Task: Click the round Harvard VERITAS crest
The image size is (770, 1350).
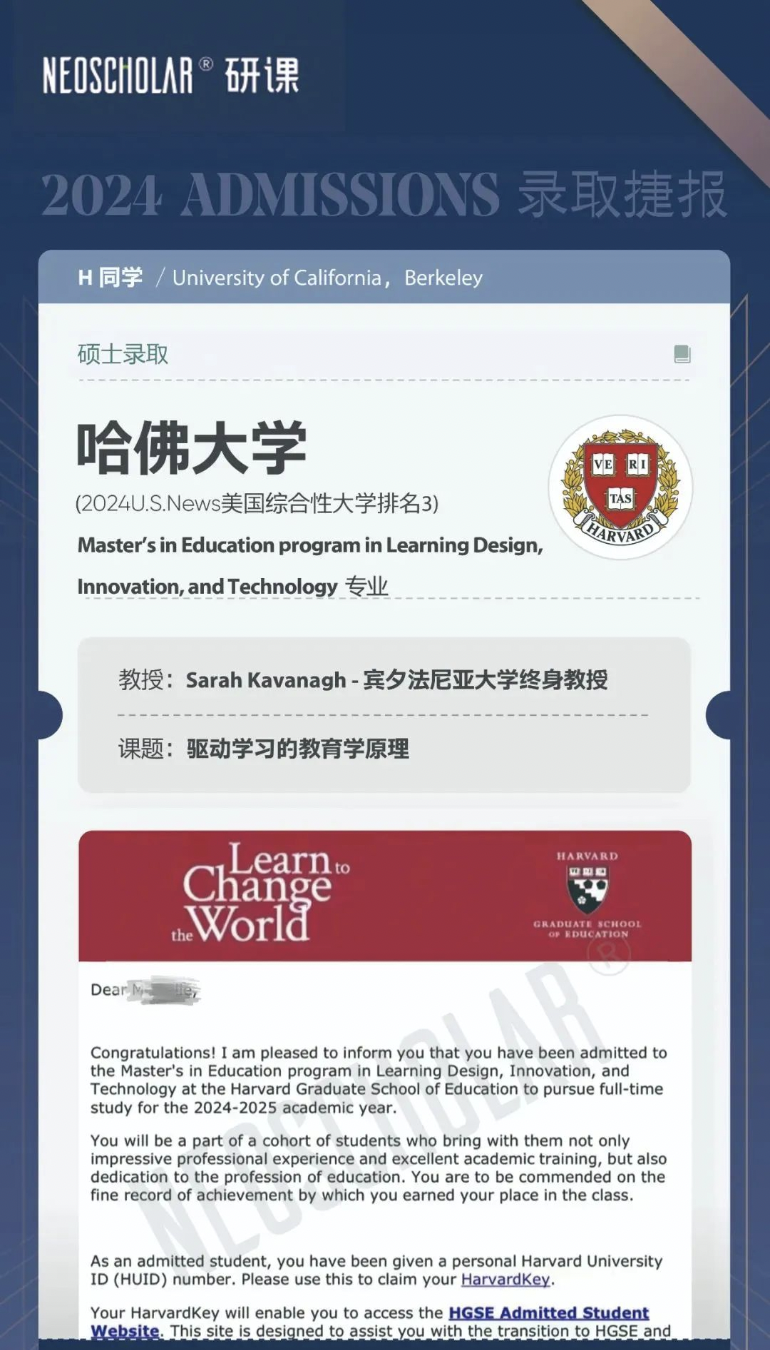Action: 621,487
